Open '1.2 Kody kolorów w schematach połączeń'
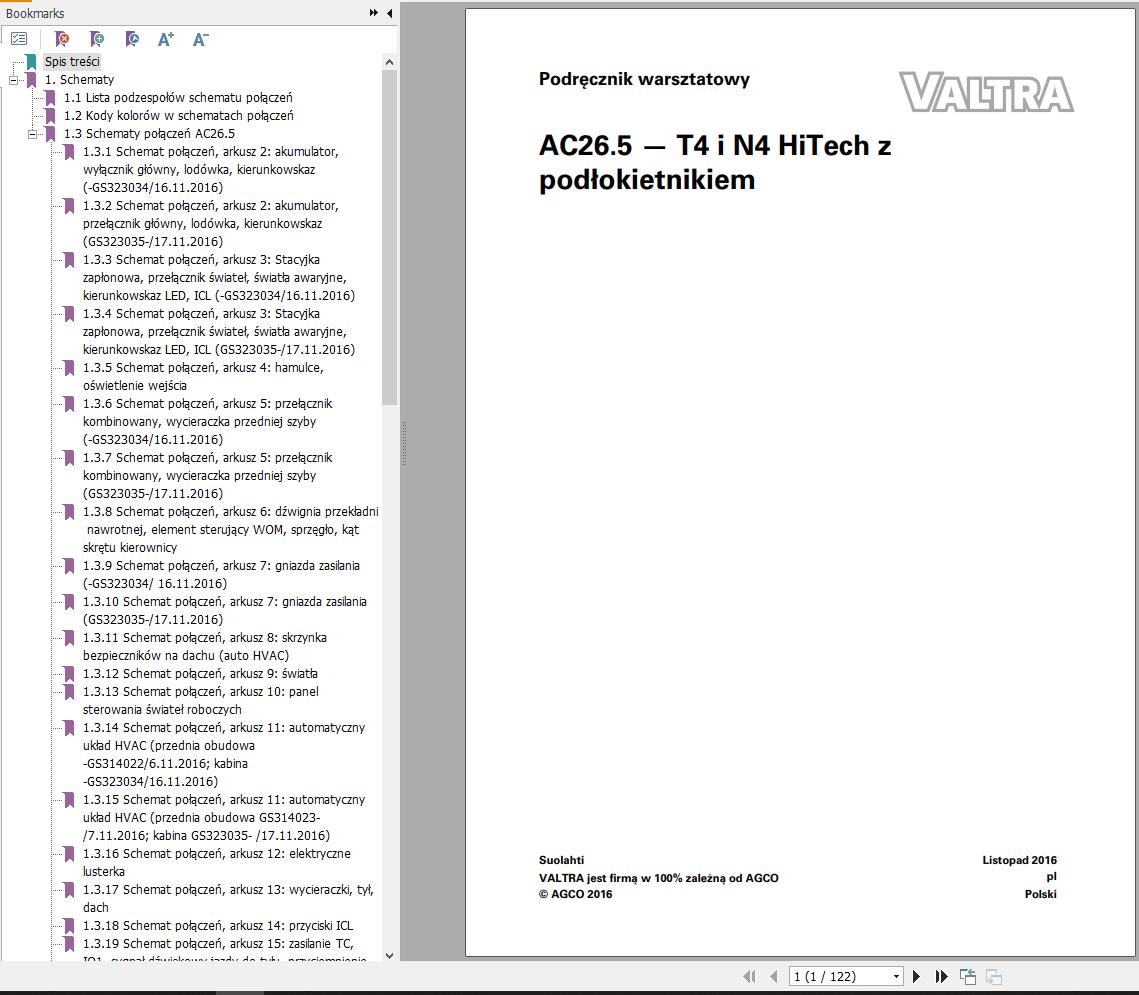Screen dimensions: 1139x995 179,115
